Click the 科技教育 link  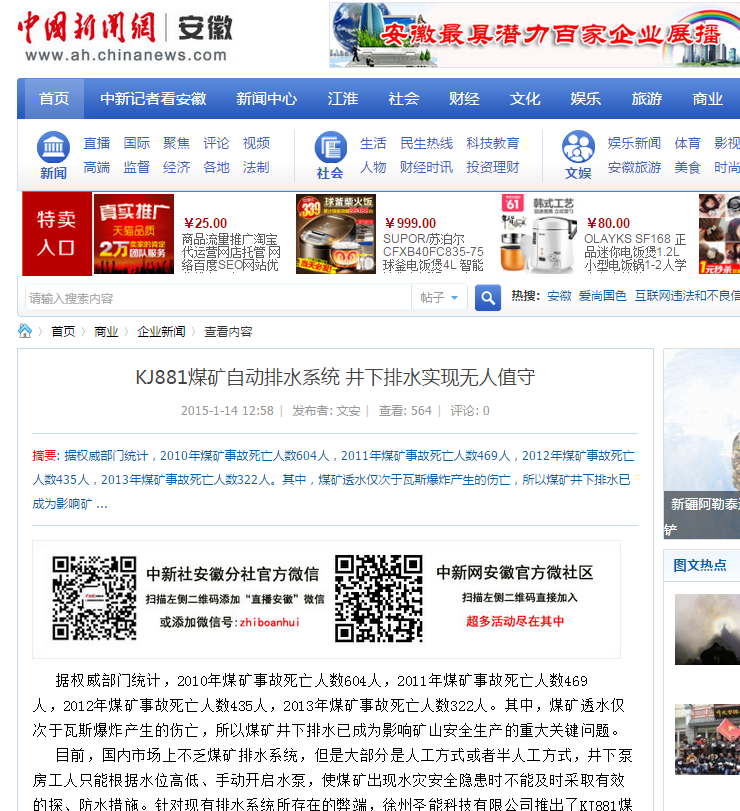pyautogui.click(x=492, y=143)
